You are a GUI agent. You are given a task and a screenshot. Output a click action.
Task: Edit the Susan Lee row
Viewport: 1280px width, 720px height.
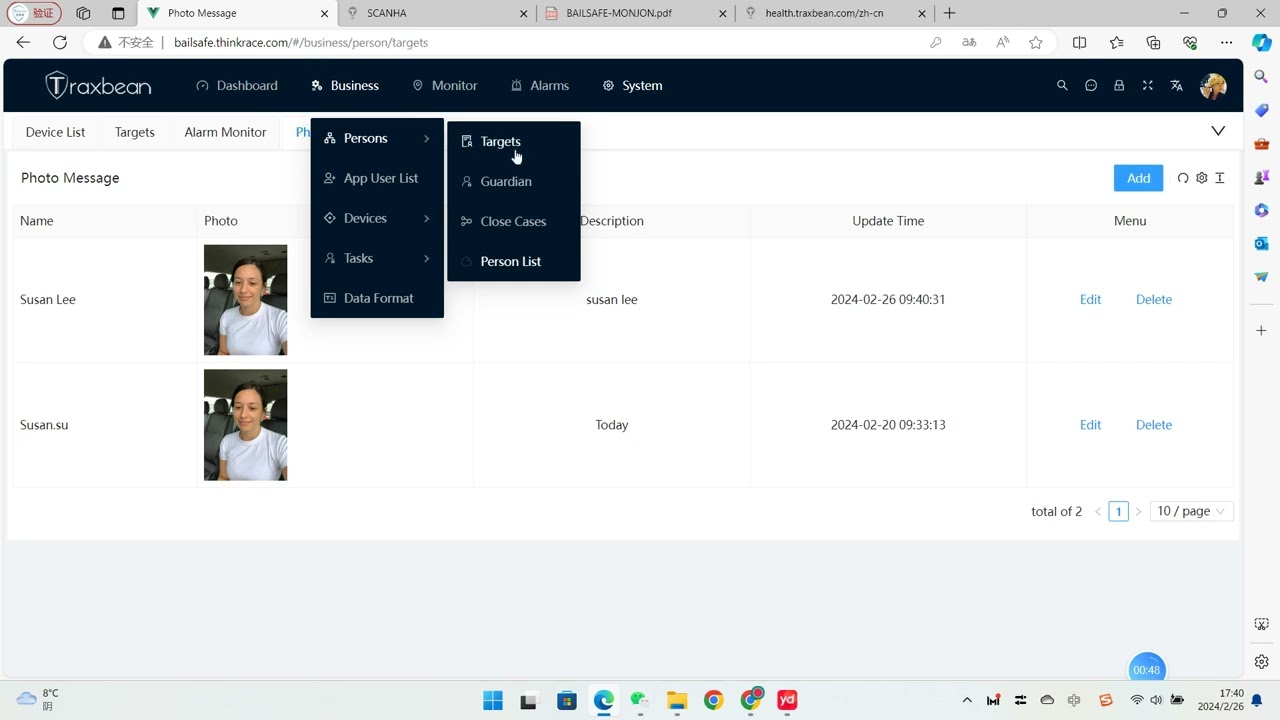(x=1090, y=299)
